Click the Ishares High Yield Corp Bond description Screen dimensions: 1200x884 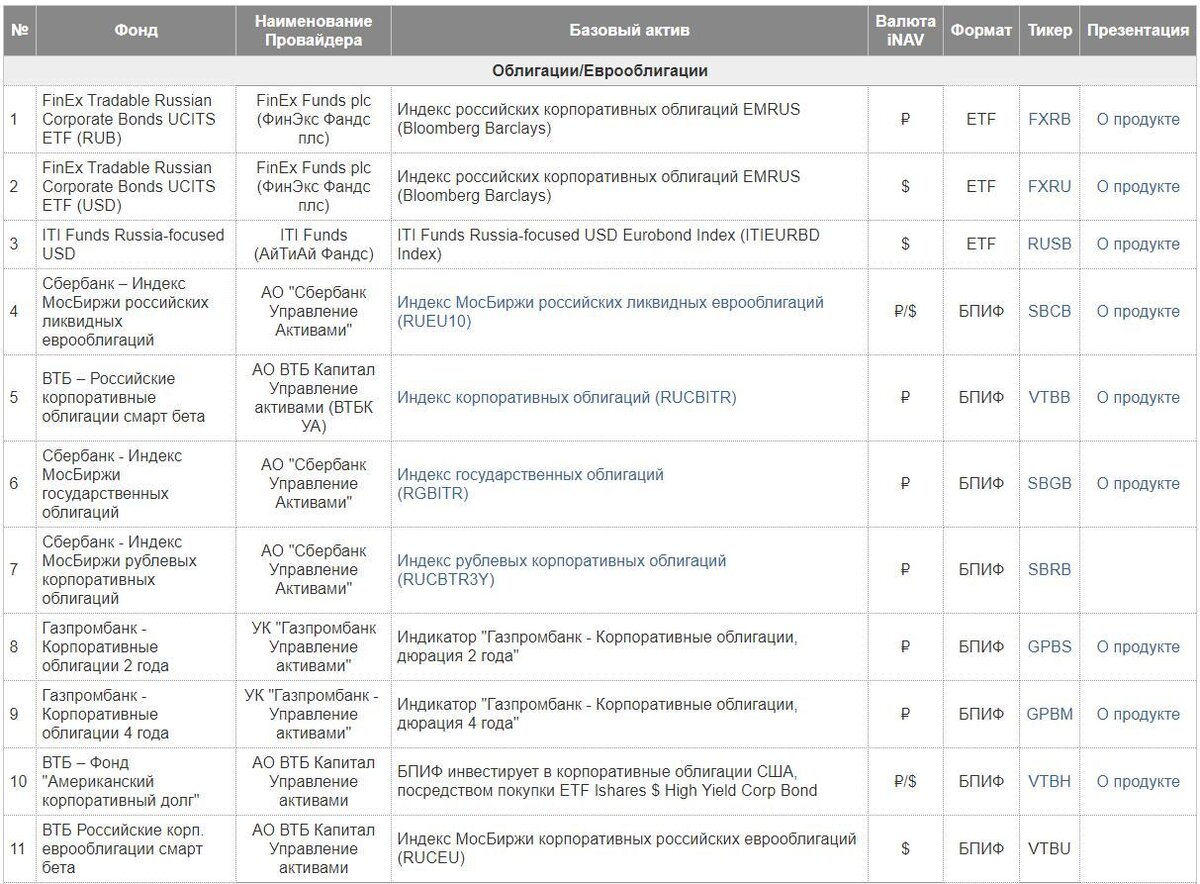click(608, 781)
